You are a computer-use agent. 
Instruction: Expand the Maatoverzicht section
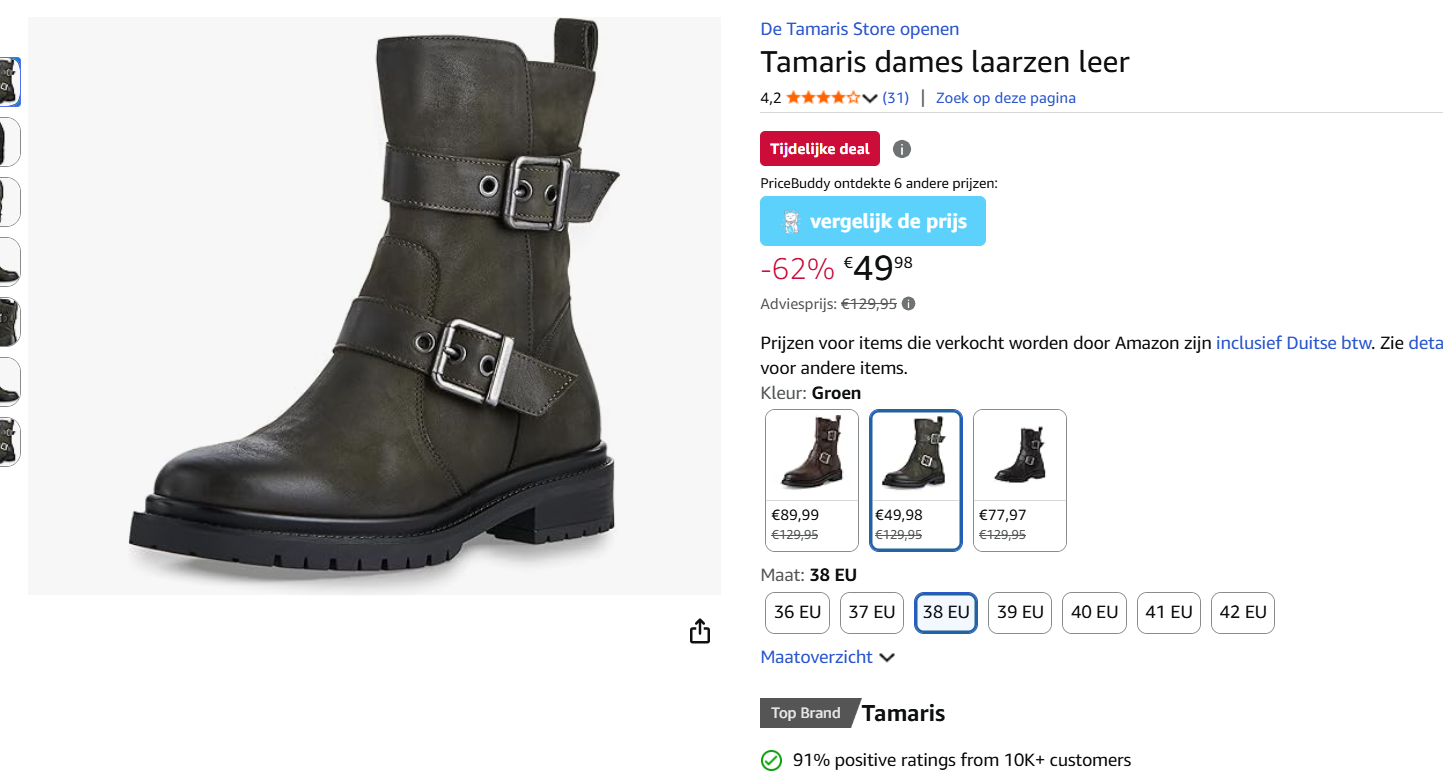tap(816, 657)
